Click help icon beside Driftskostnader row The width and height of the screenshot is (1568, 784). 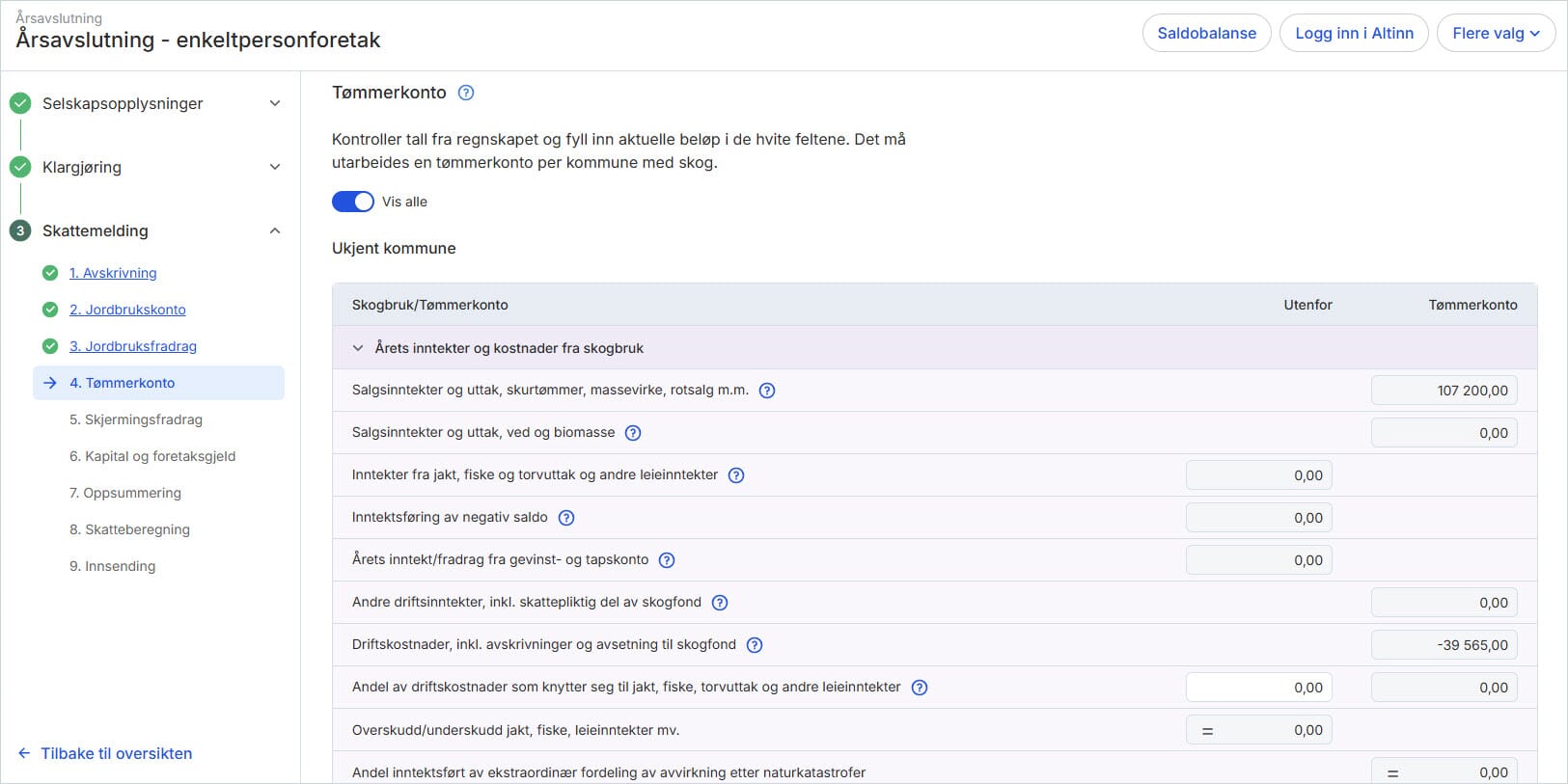(755, 645)
